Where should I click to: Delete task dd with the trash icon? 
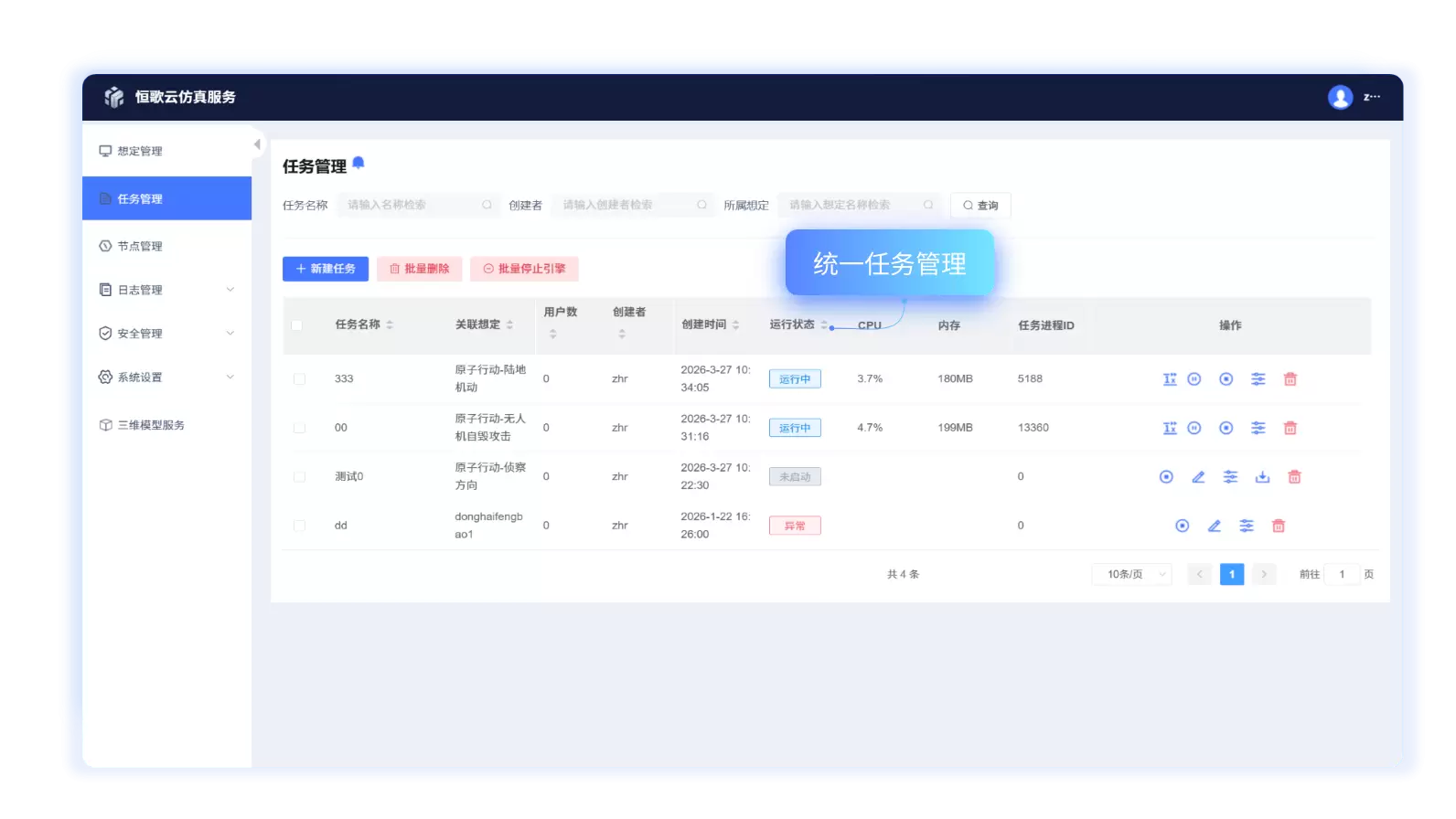(x=1279, y=526)
